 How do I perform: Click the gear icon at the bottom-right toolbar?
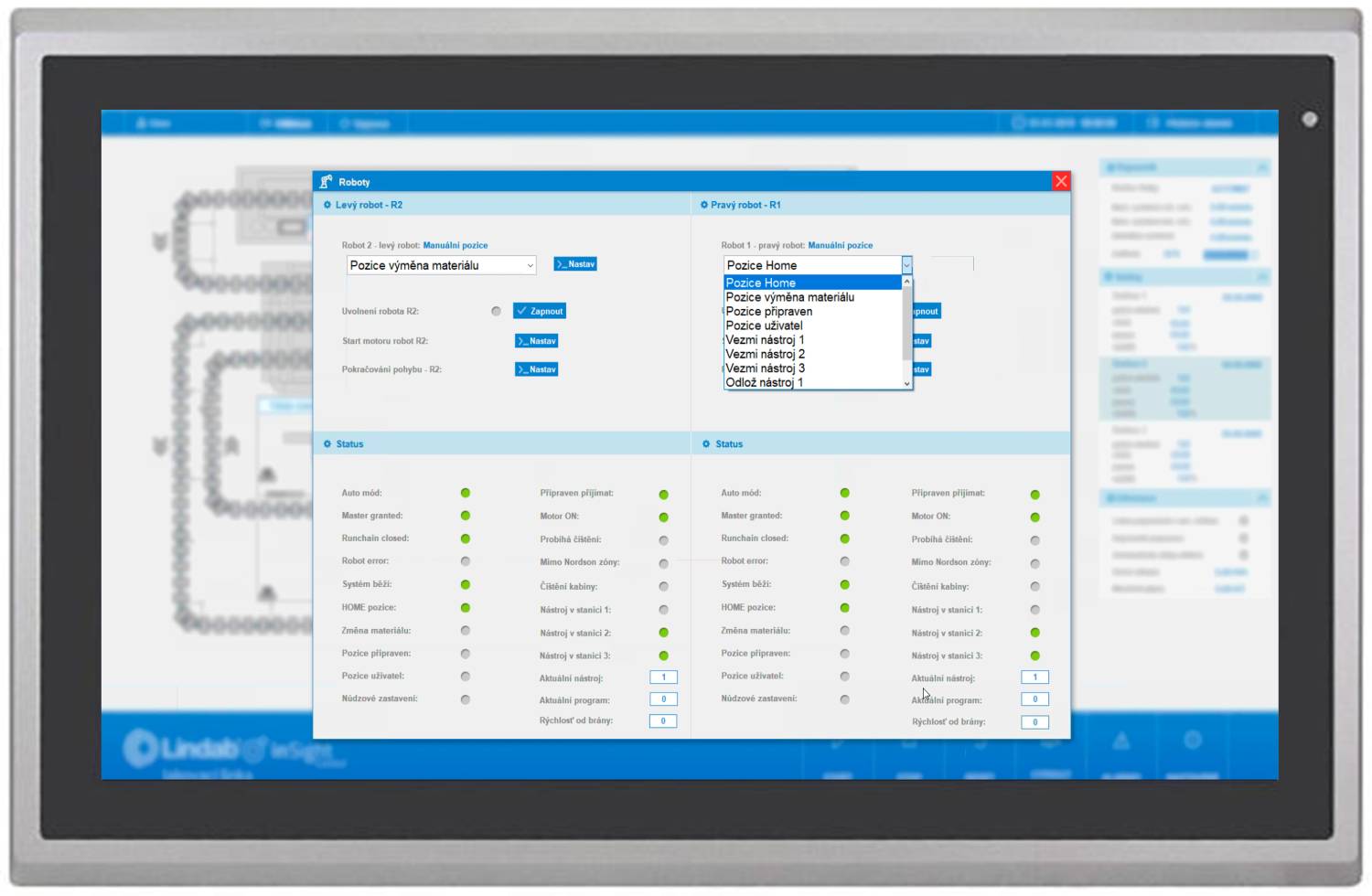(1194, 741)
